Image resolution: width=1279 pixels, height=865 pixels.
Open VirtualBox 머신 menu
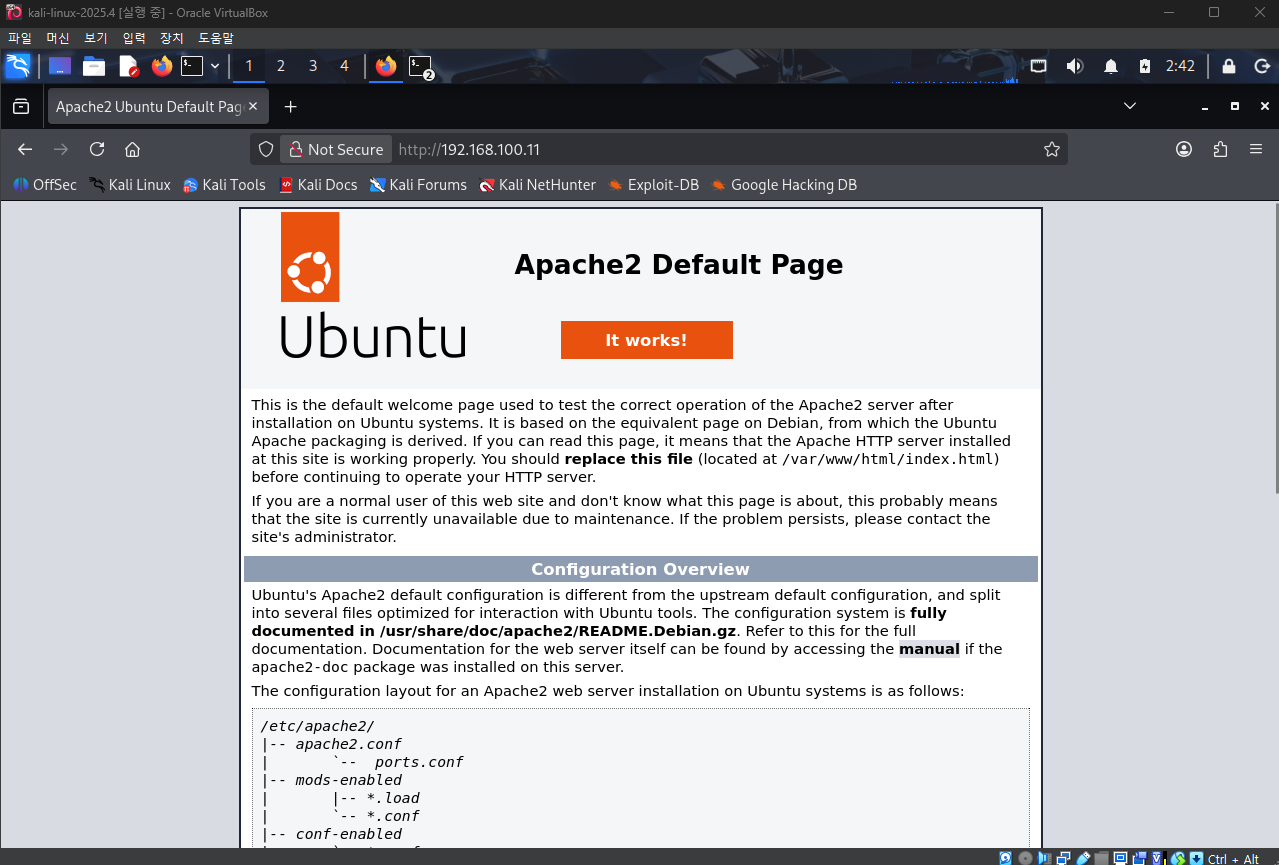58,38
